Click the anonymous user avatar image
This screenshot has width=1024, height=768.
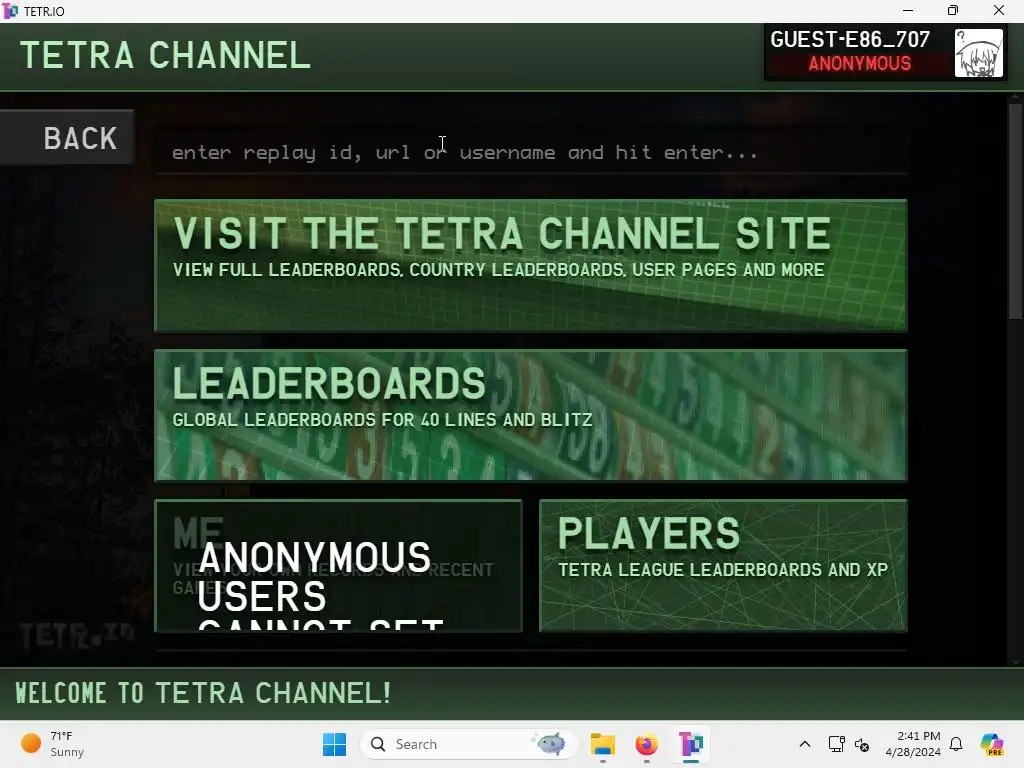tap(978, 53)
